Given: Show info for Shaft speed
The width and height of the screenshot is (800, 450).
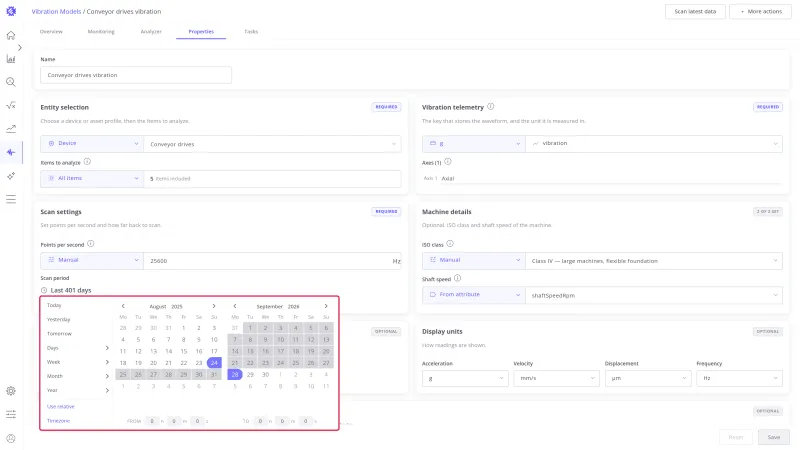Looking at the screenshot, I should (x=458, y=278).
